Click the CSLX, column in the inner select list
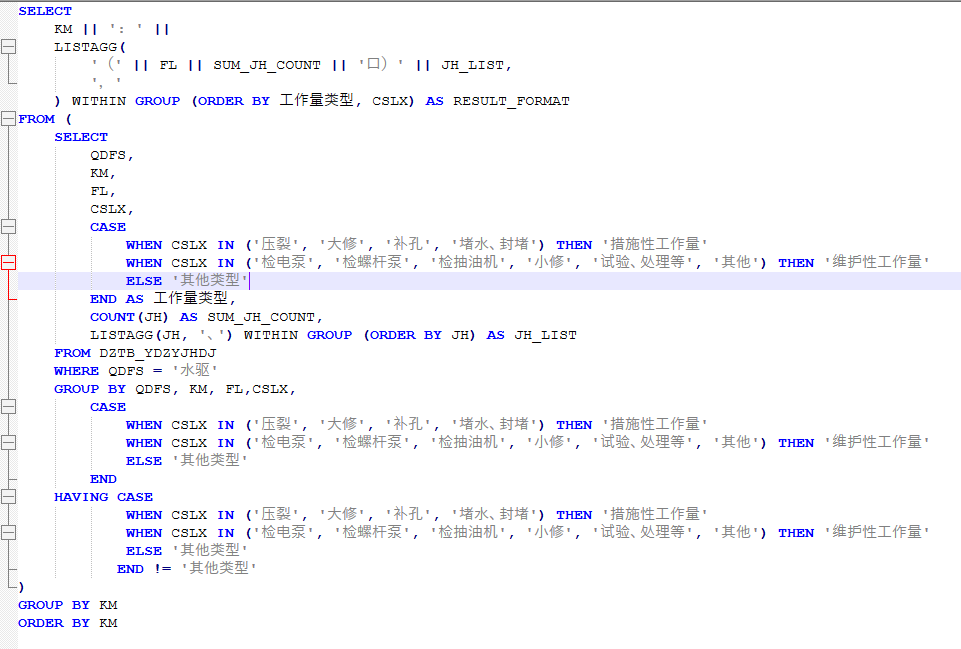The height and width of the screenshot is (649, 961). [112, 210]
